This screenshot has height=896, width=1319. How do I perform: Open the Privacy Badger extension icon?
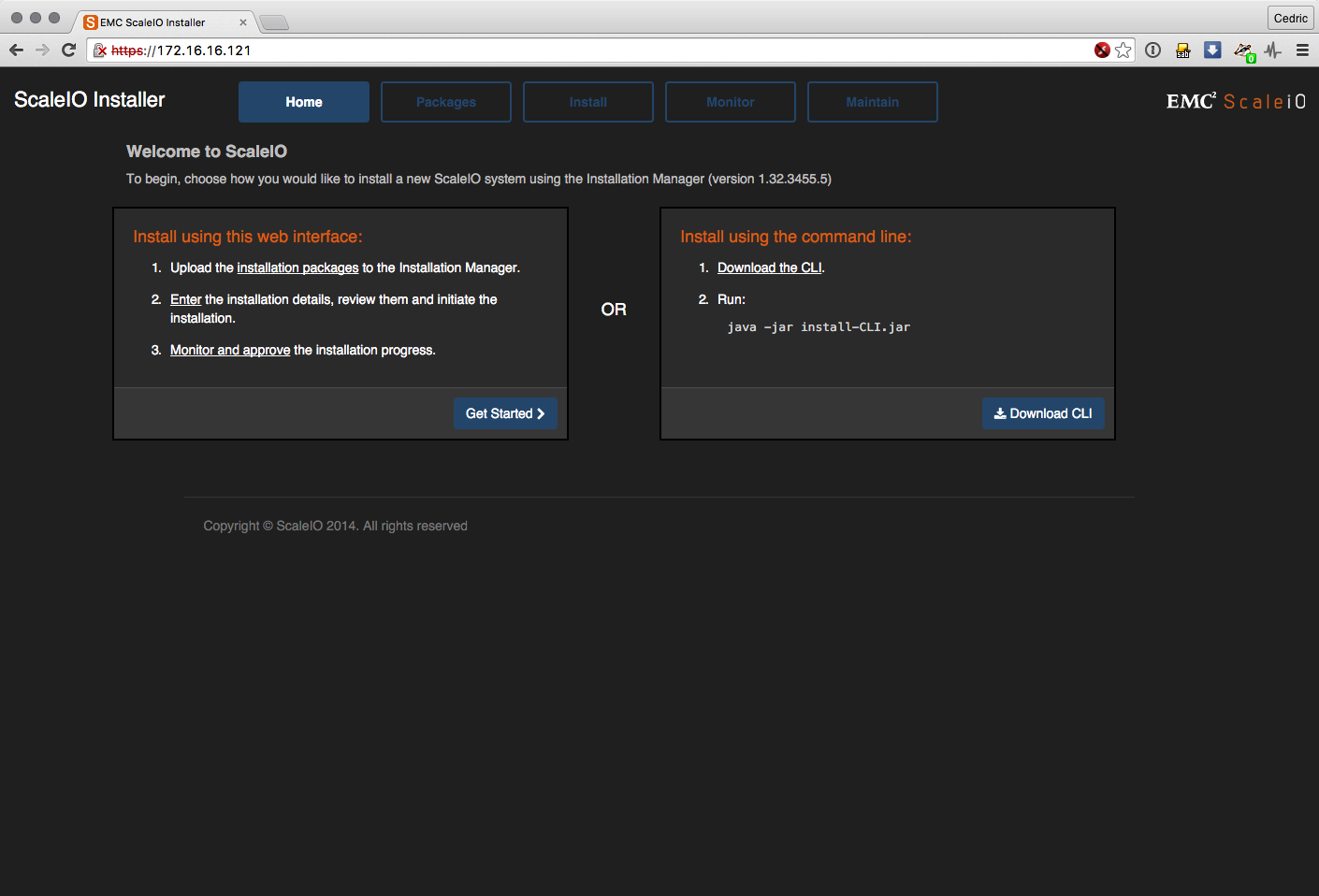tap(1243, 51)
